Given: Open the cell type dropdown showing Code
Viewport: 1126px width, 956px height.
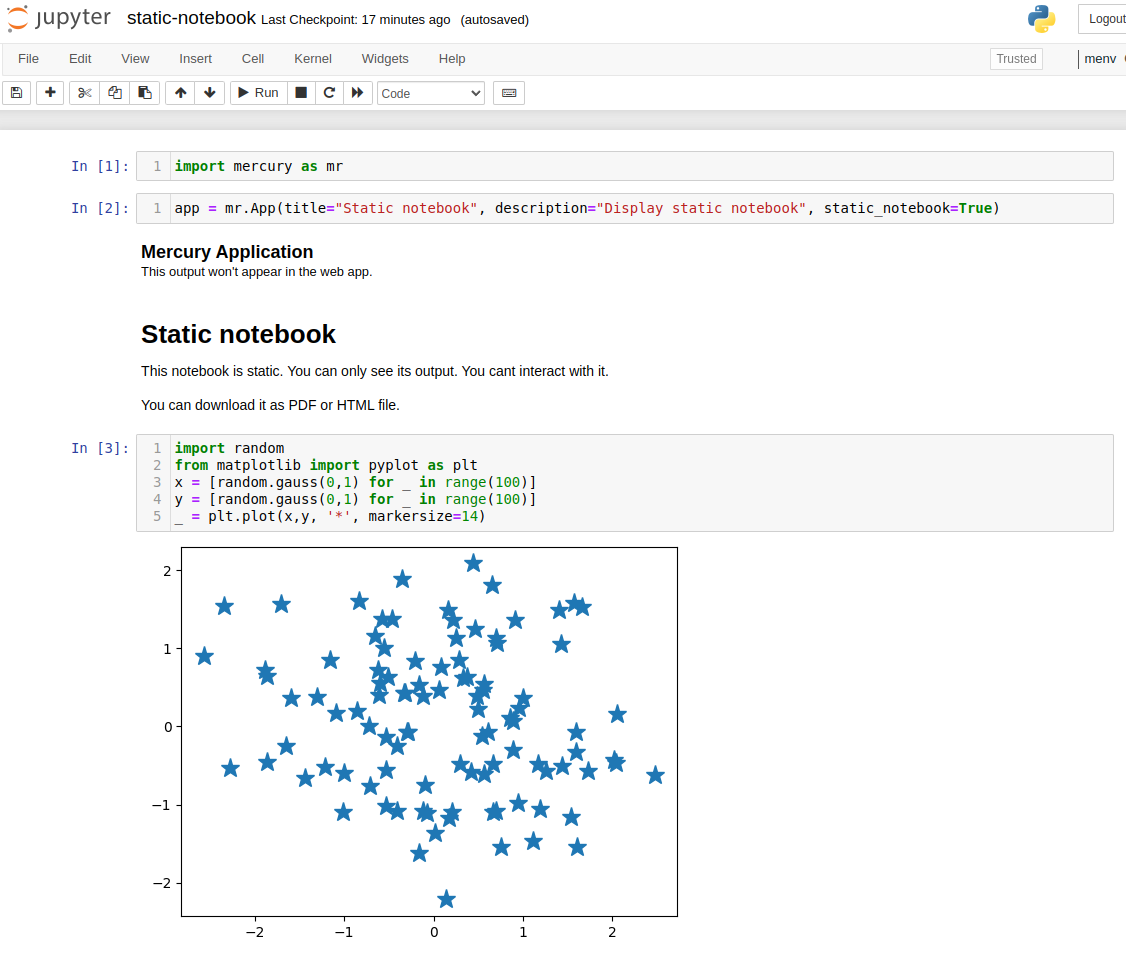Looking at the screenshot, I should pos(430,93).
